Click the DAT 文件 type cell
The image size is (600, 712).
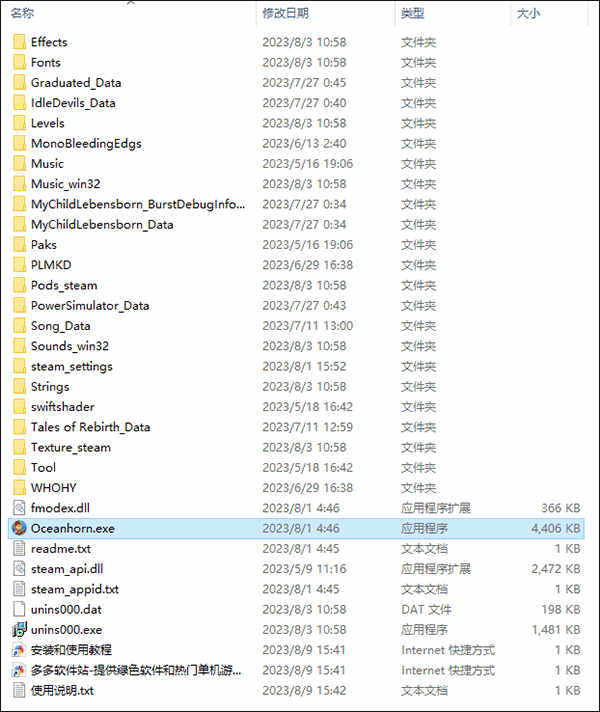click(x=426, y=609)
